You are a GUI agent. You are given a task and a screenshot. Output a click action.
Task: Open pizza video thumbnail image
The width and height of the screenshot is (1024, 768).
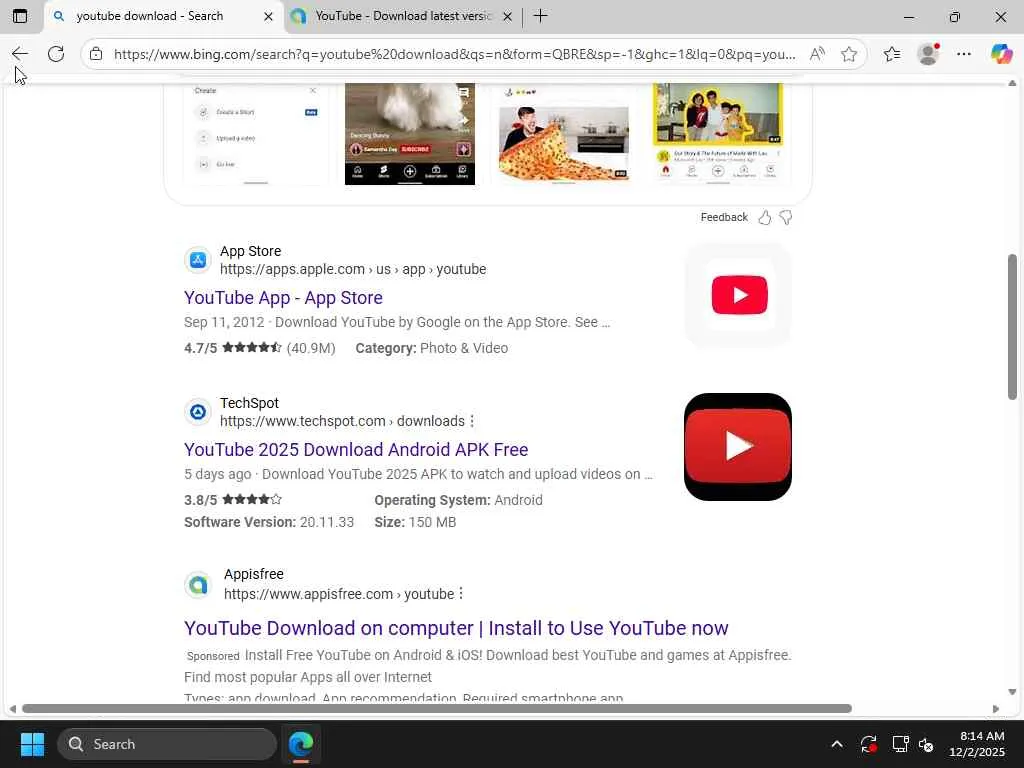564,134
